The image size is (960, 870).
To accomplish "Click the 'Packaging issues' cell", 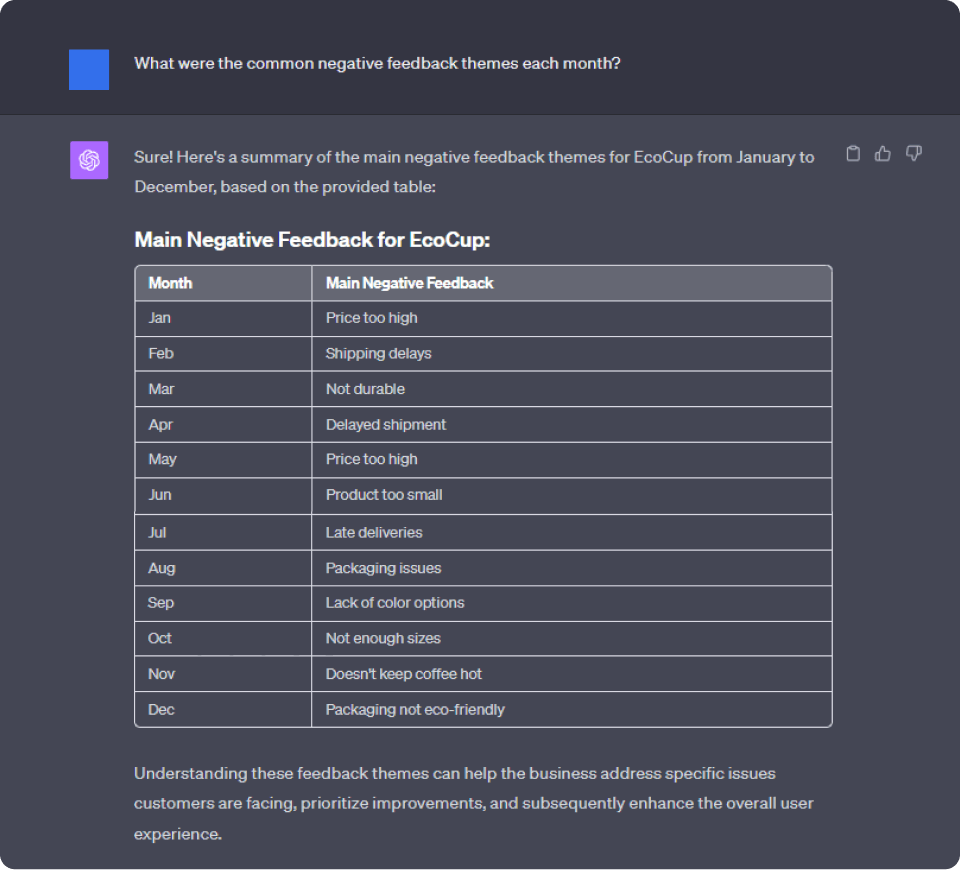I will 571,568.
